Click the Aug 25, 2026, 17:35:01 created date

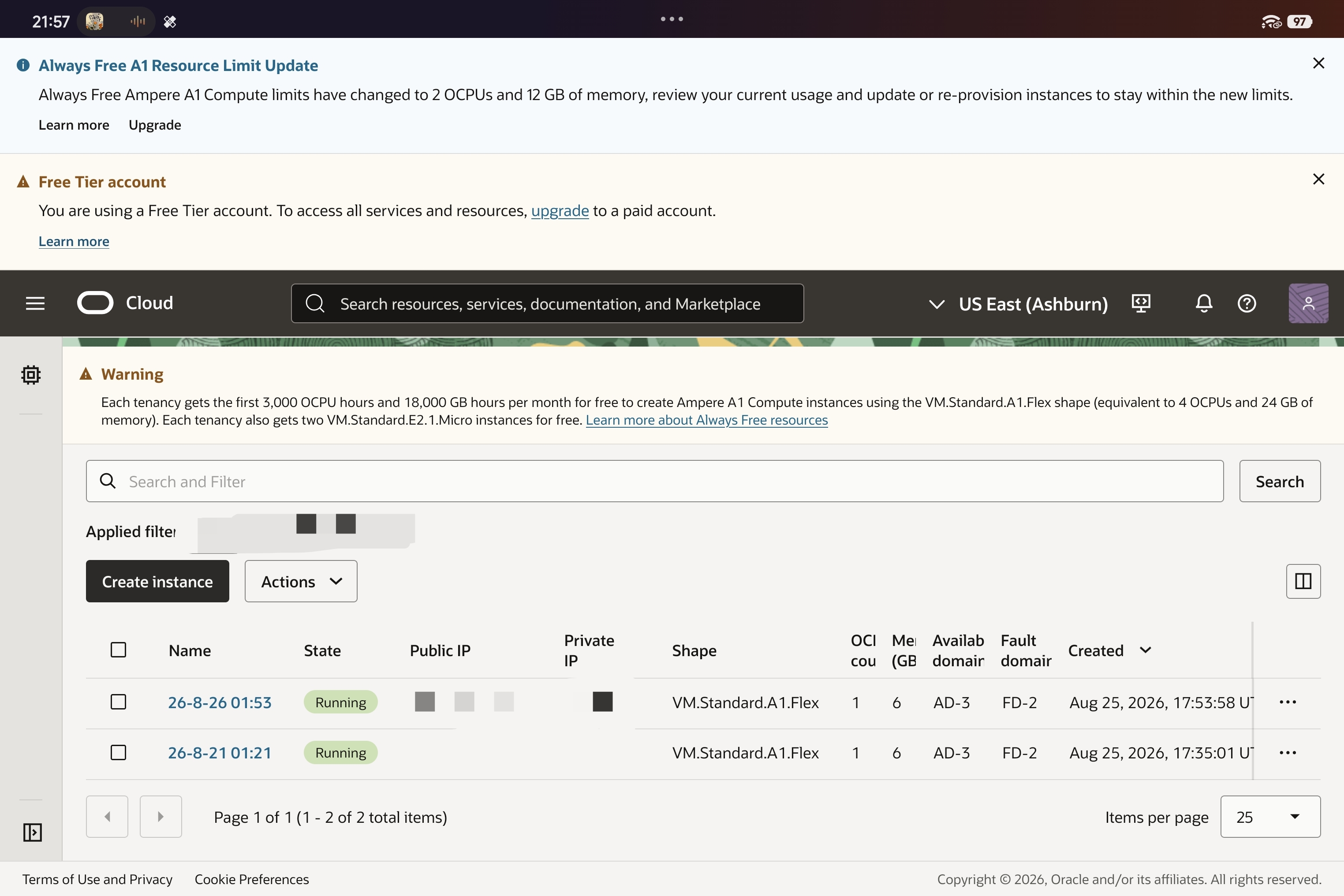pos(1161,753)
